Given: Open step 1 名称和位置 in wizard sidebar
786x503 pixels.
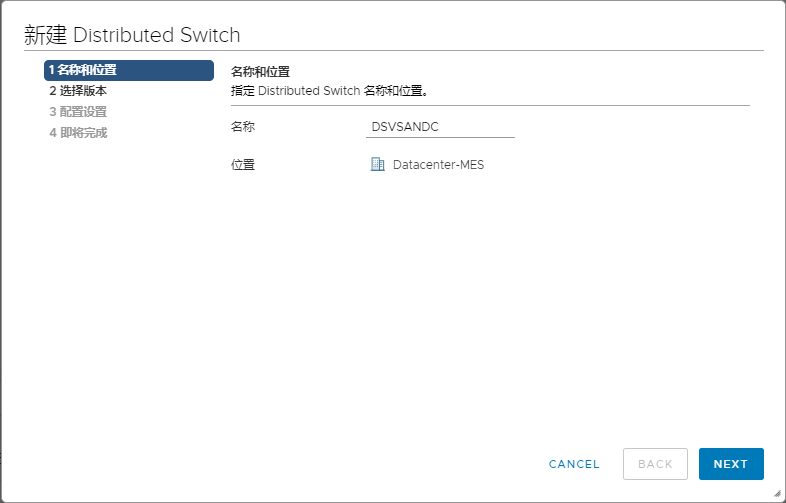Looking at the screenshot, I should (x=128, y=70).
